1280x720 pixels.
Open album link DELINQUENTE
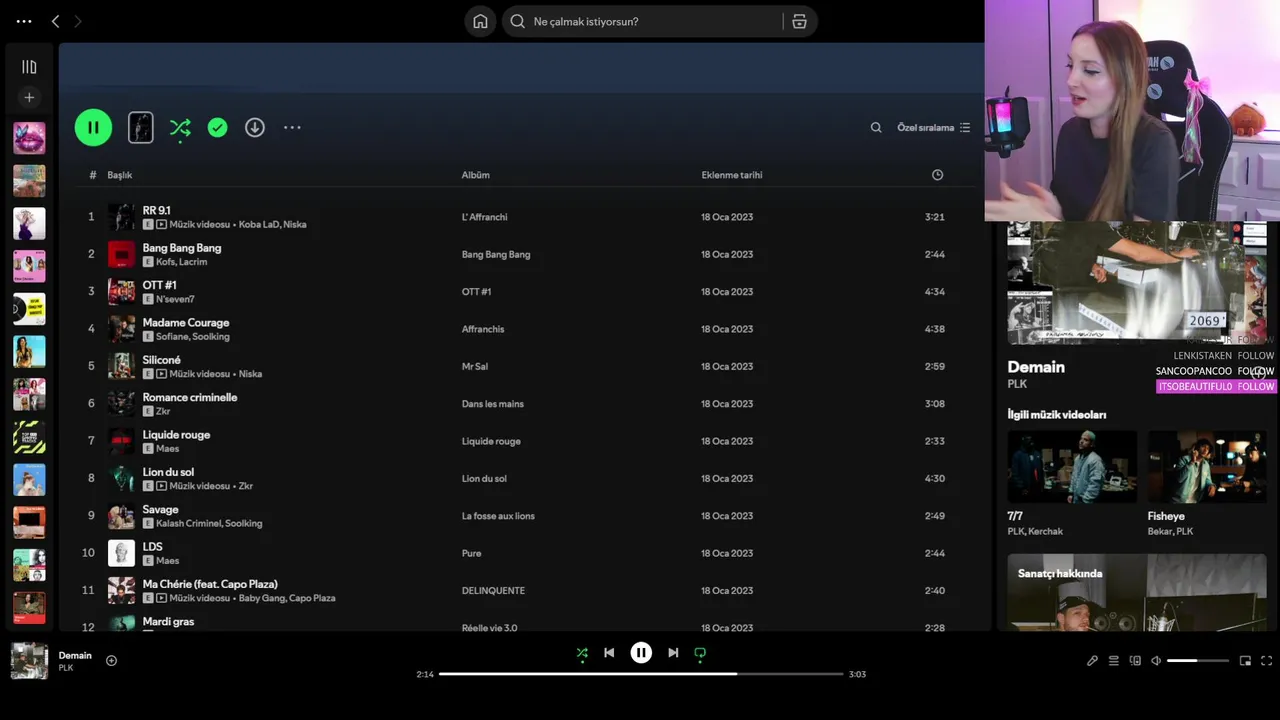(493, 591)
